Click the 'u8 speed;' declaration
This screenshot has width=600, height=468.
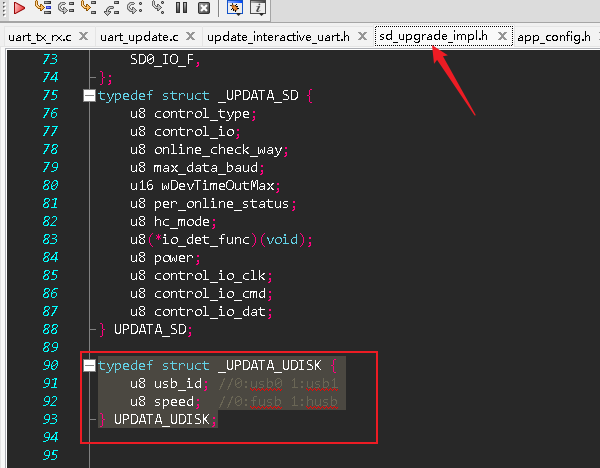(x=165, y=401)
